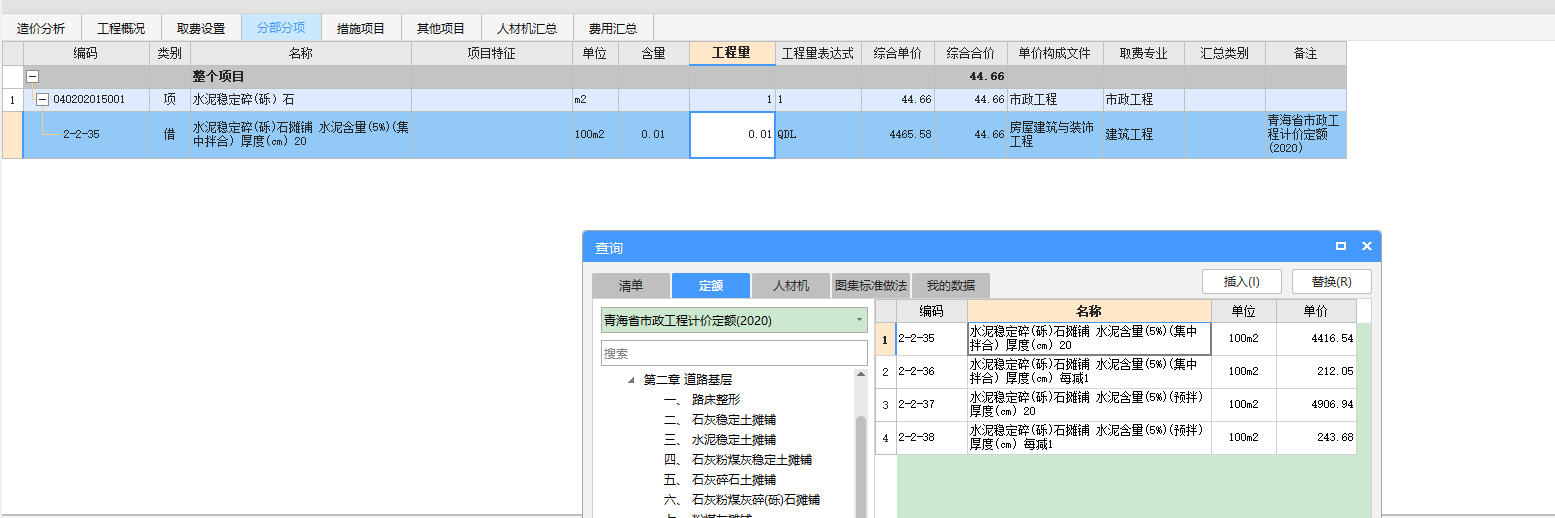
Task: Click the 4906.94 price cell
Action: coord(1316,405)
